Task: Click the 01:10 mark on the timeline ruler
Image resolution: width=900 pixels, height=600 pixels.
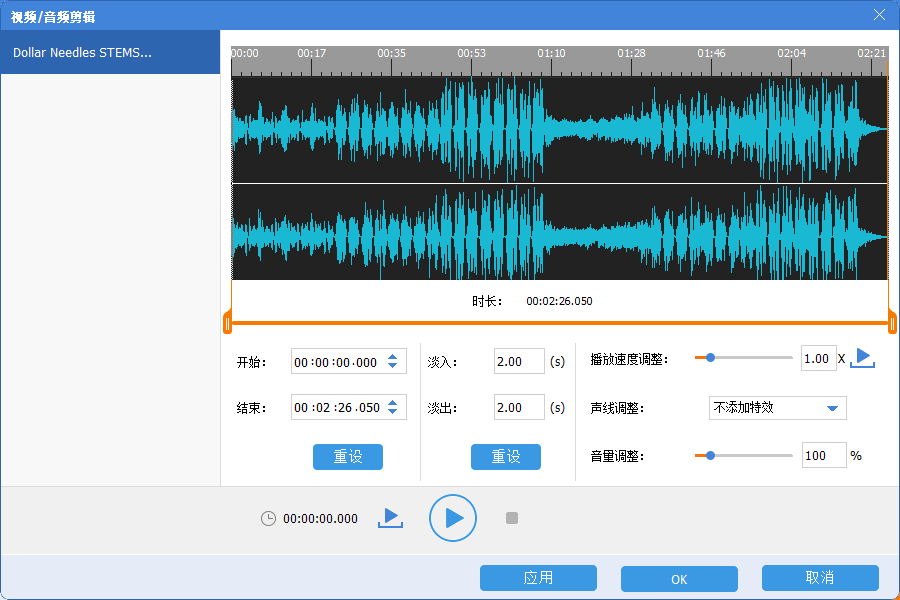Action: pos(551,53)
